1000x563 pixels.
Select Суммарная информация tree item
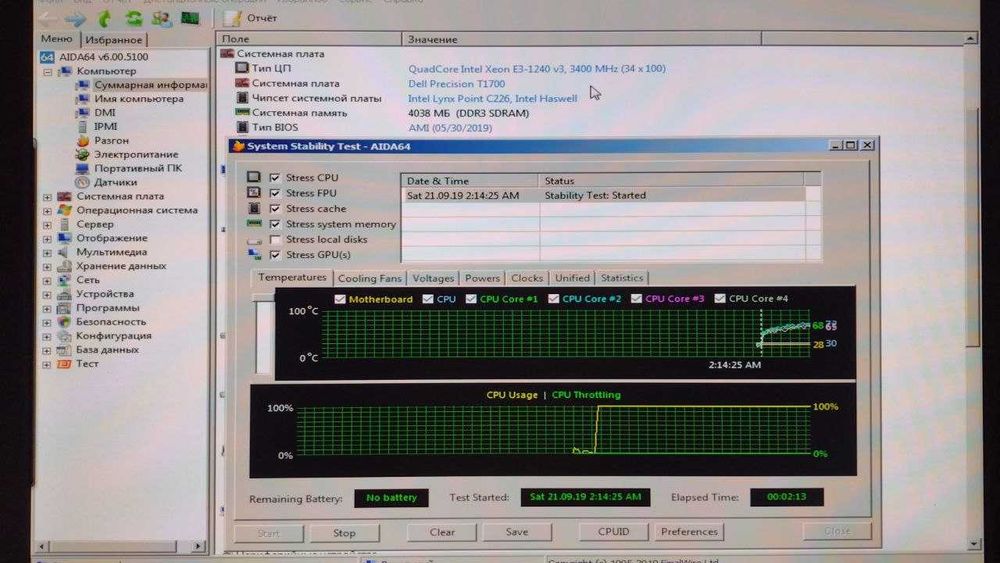[151, 85]
